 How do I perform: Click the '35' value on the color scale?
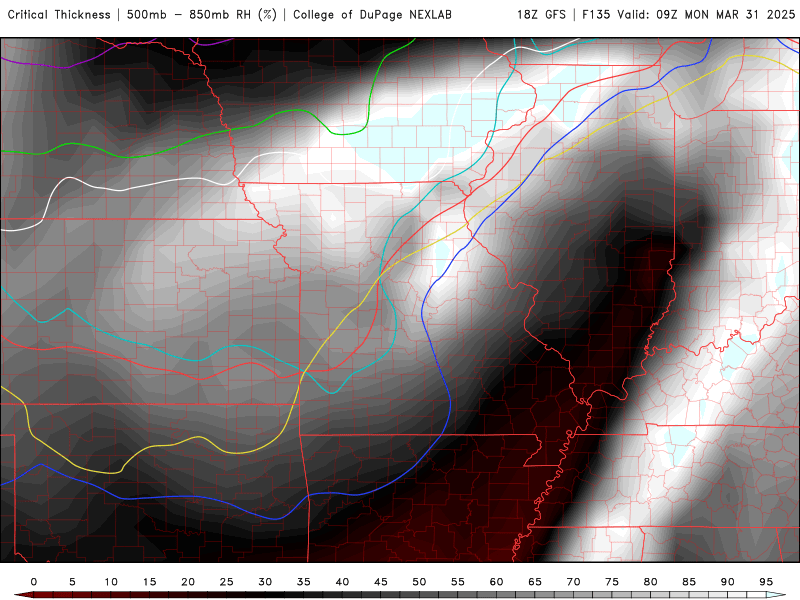(x=304, y=582)
